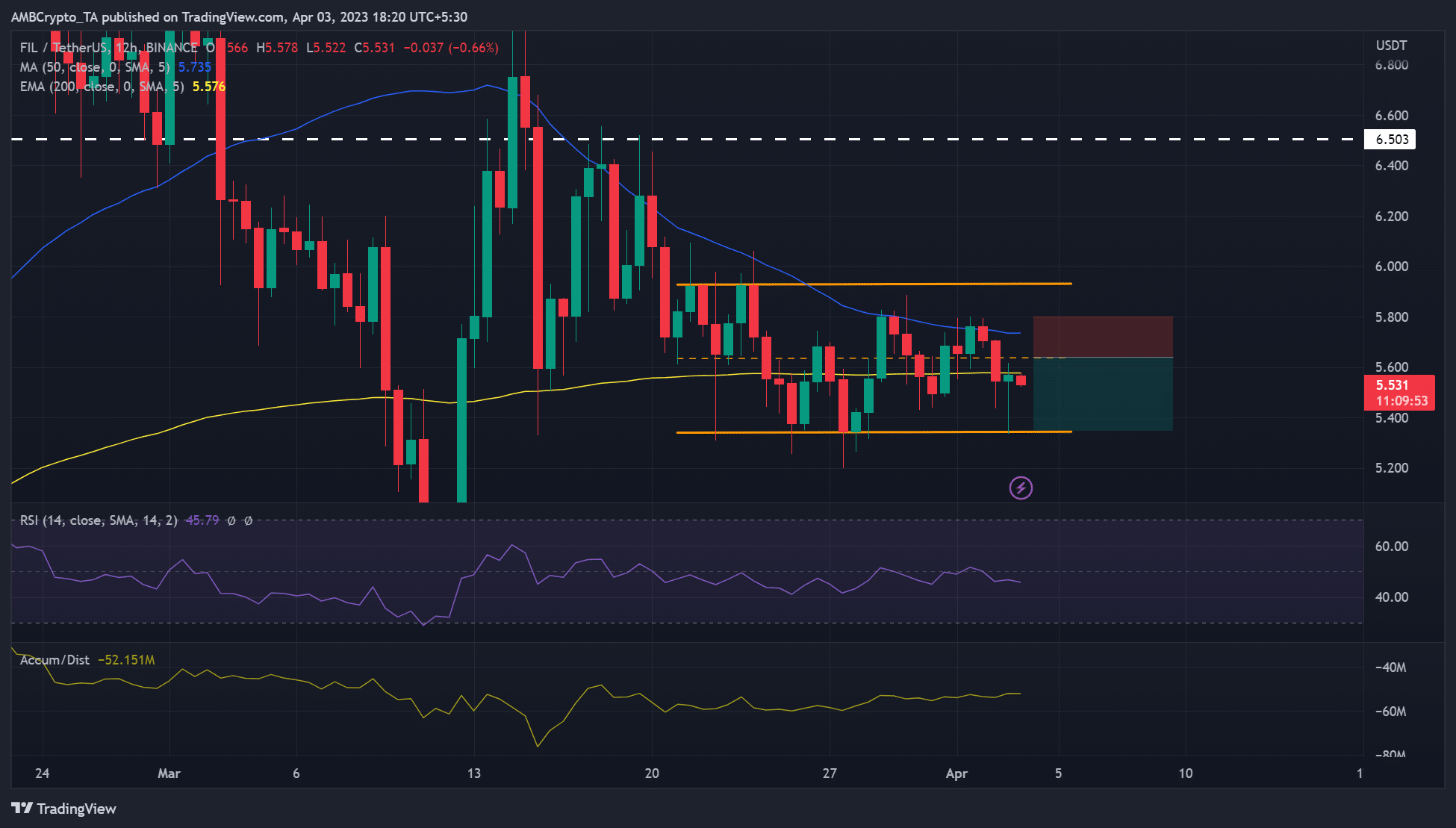Image resolution: width=1456 pixels, height=828 pixels.
Task: Click the RSI value 45.79
Action: 202,520
